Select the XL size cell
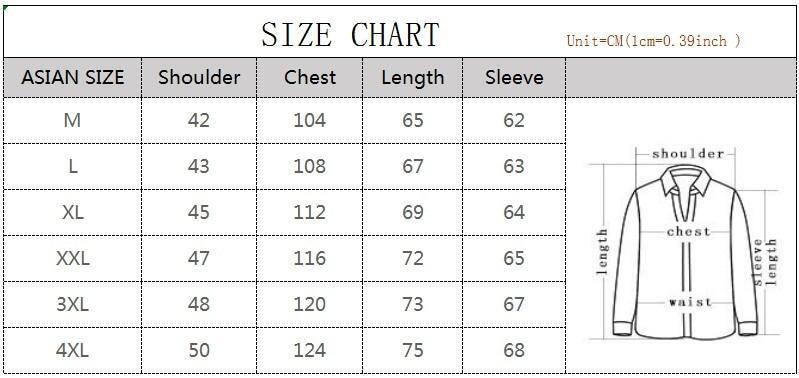Viewport: 799px width, 378px height. click(73, 212)
